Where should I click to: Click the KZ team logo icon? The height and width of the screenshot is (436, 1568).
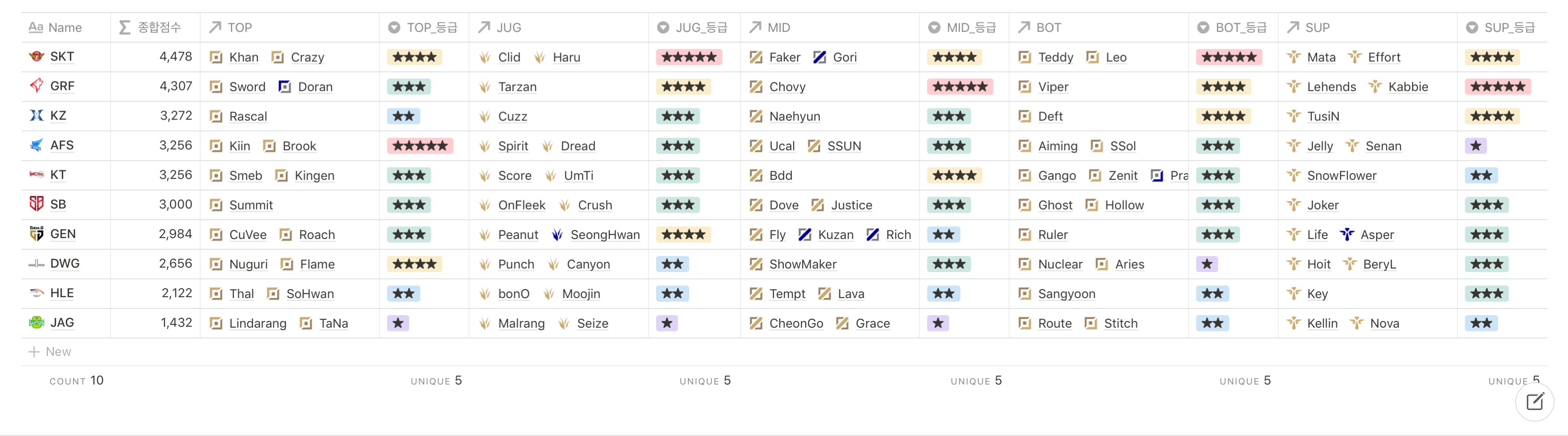(37, 115)
